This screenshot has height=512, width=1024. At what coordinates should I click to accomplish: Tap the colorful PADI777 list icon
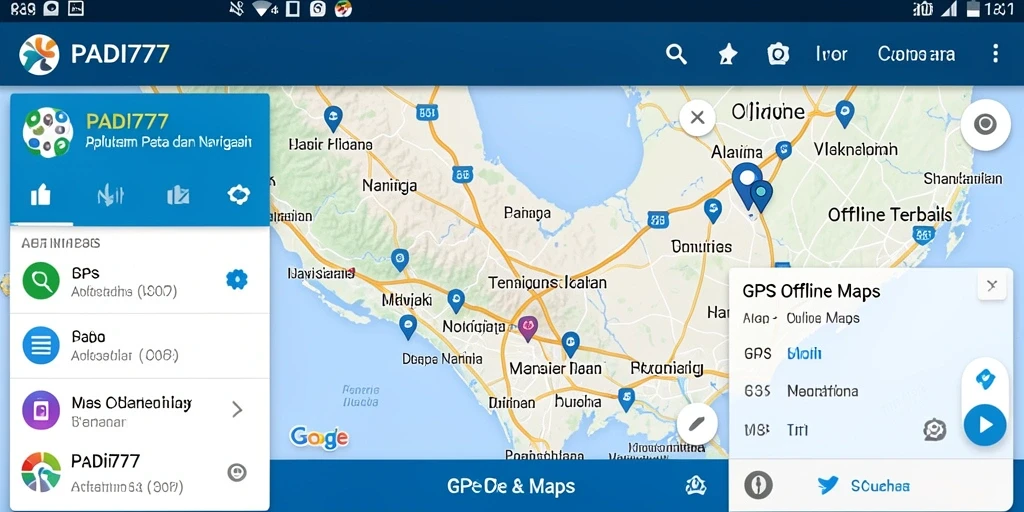point(40,472)
